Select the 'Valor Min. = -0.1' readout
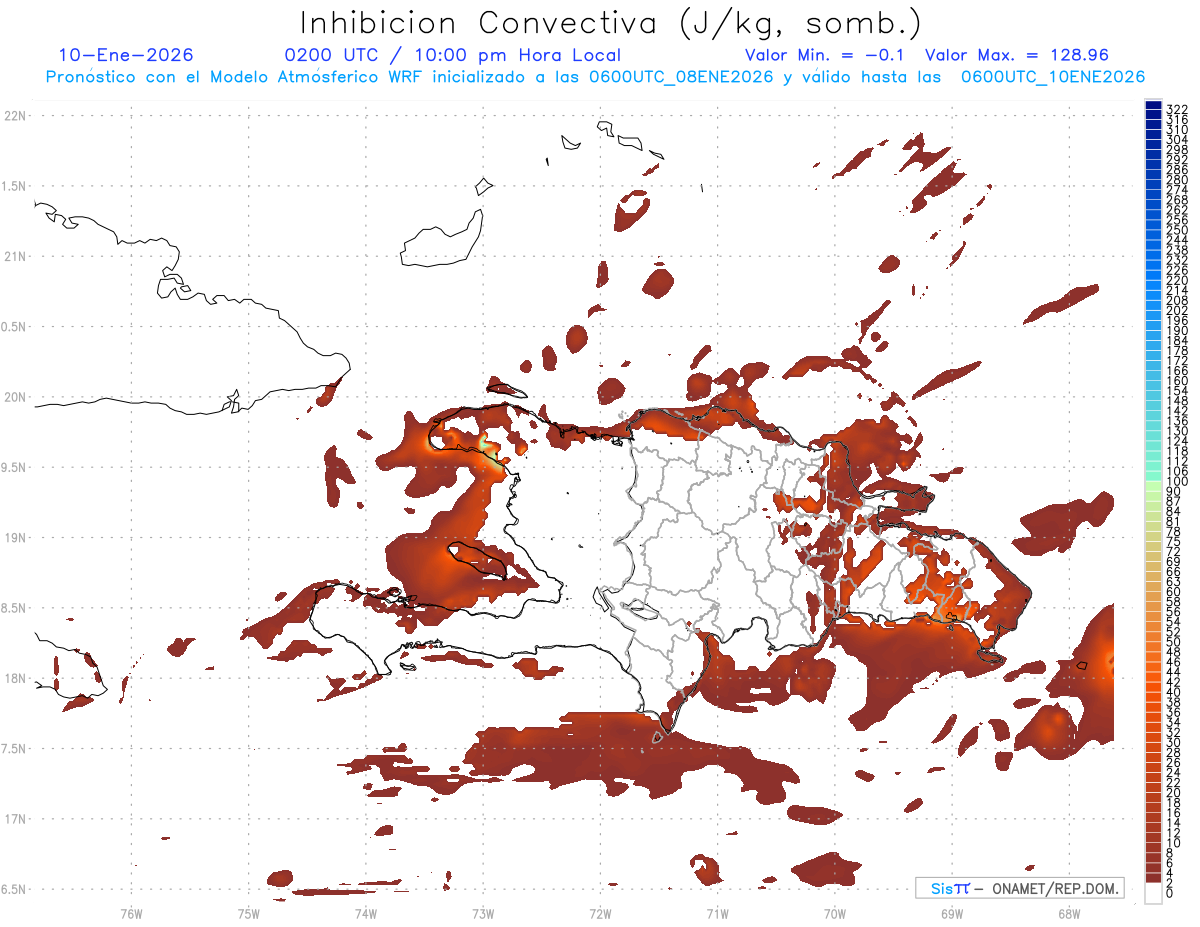Viewport: 1200px width, 927px height. (x=824, y=56)
